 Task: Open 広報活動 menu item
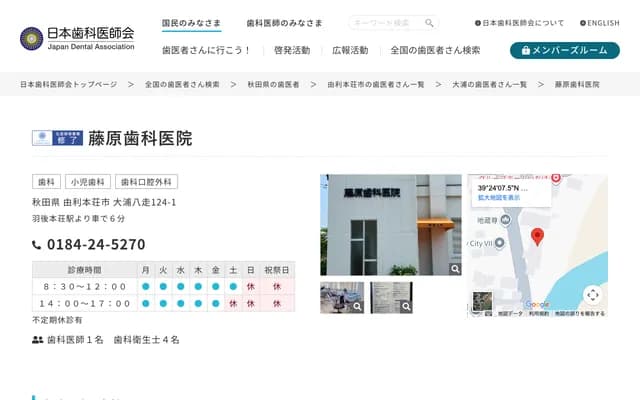pyautogui.click(x=350, y=50)
